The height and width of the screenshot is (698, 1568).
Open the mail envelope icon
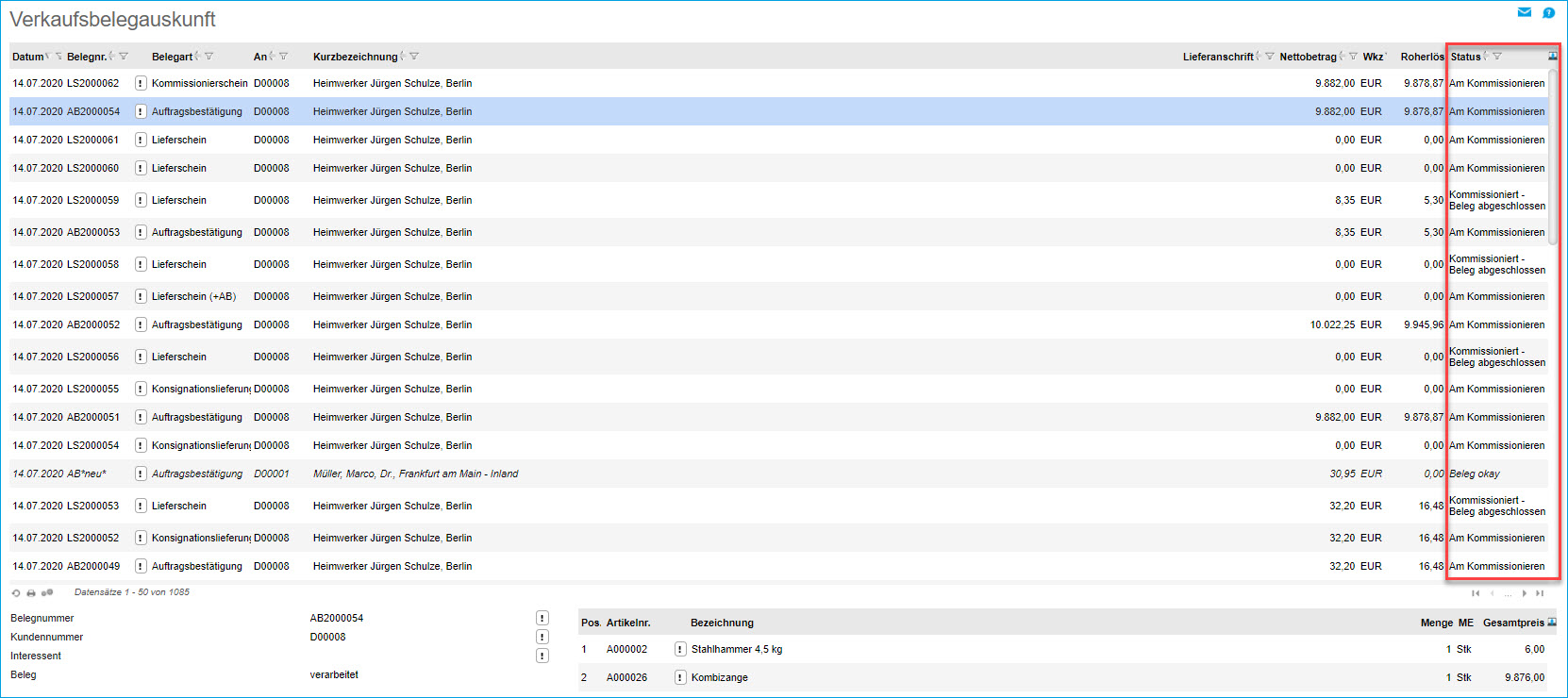[x=1524, y=12]
